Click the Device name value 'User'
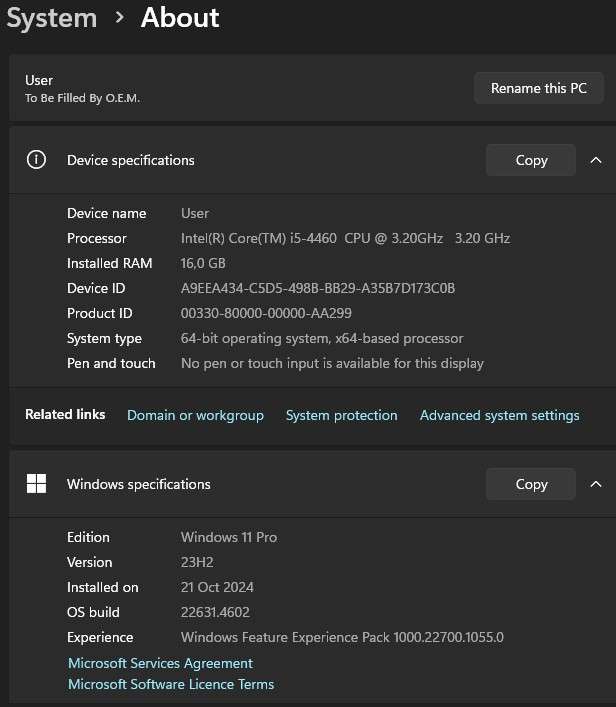This screenshot has height=707, width=616. pos(195,213)
